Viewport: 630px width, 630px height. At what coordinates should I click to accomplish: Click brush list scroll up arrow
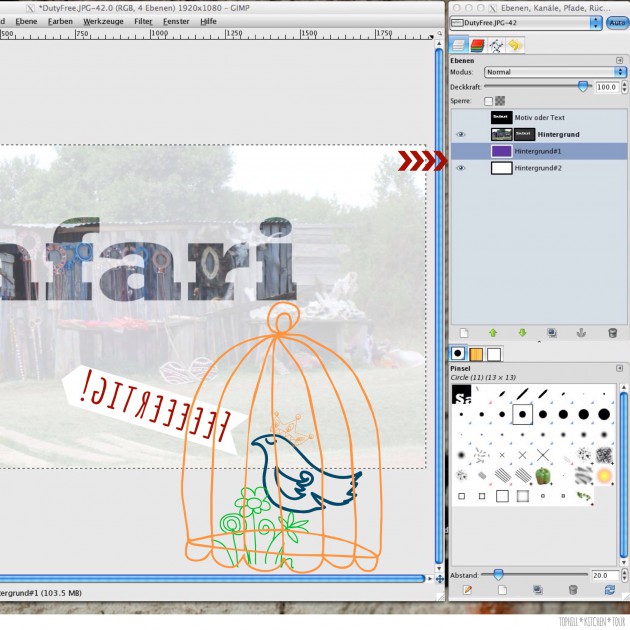coord(624,388)
